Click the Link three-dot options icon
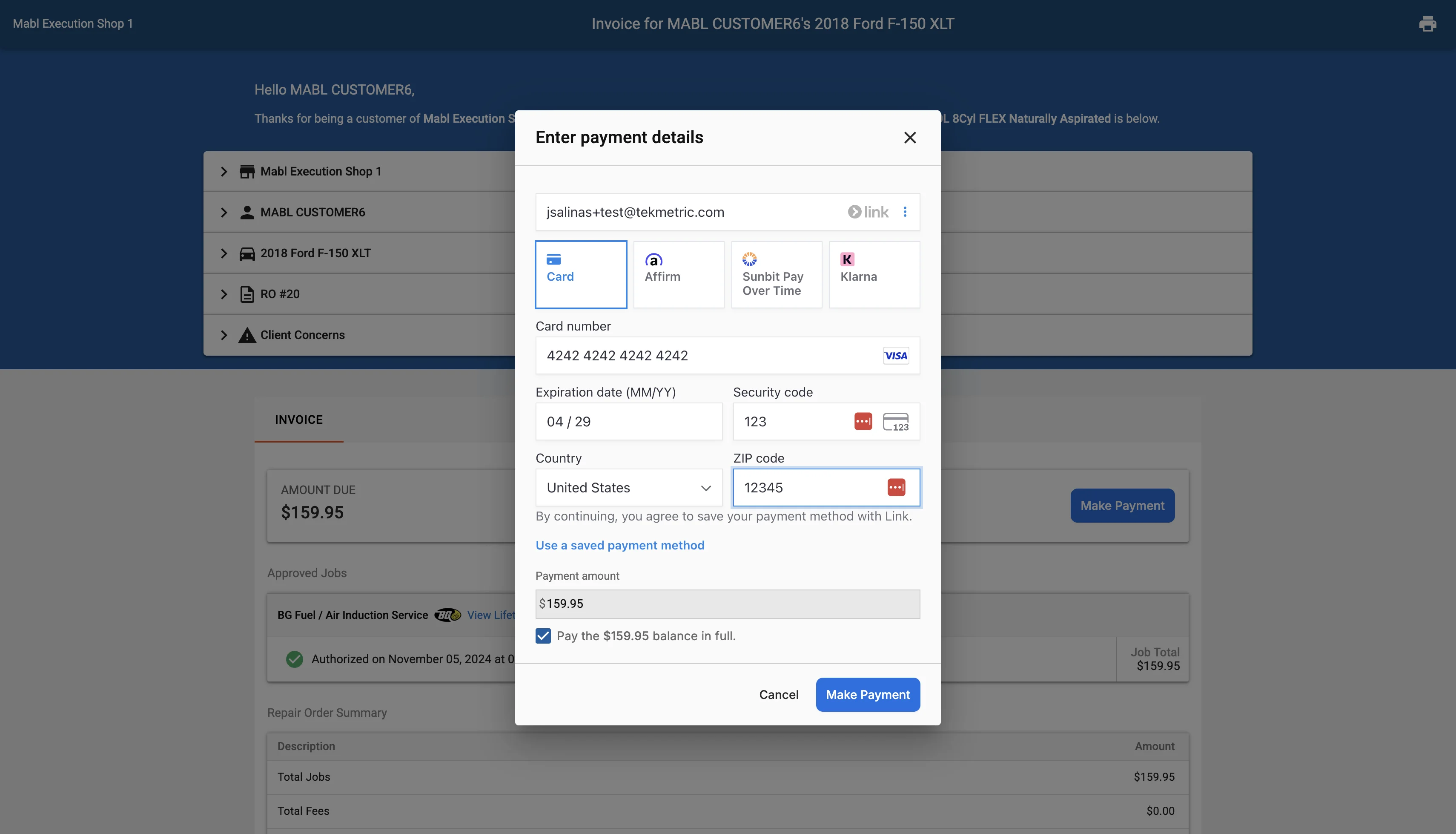This screenshot has width=1456, height=834. click(x=905, y=212)
